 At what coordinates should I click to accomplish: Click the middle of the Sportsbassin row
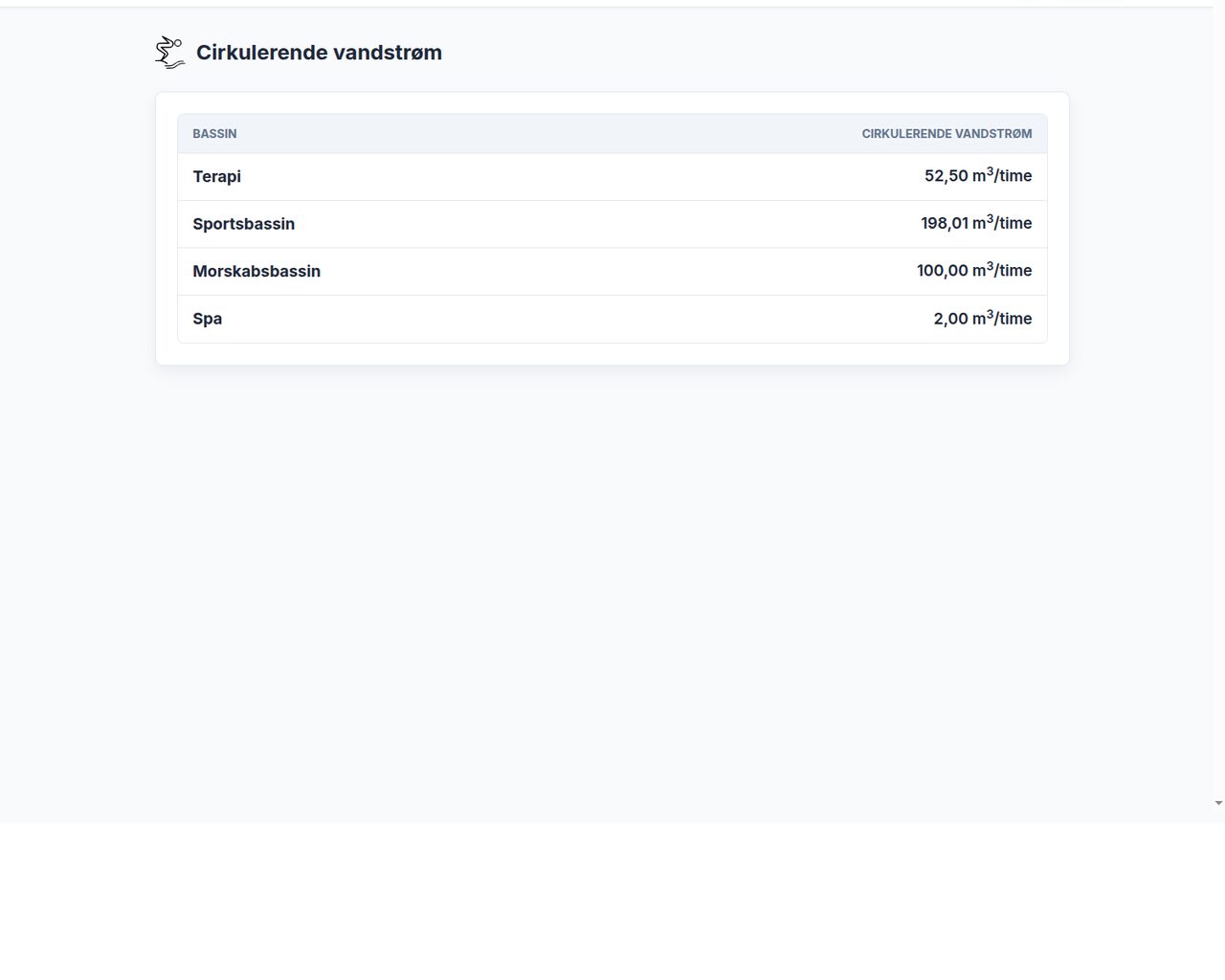(612, 224)
